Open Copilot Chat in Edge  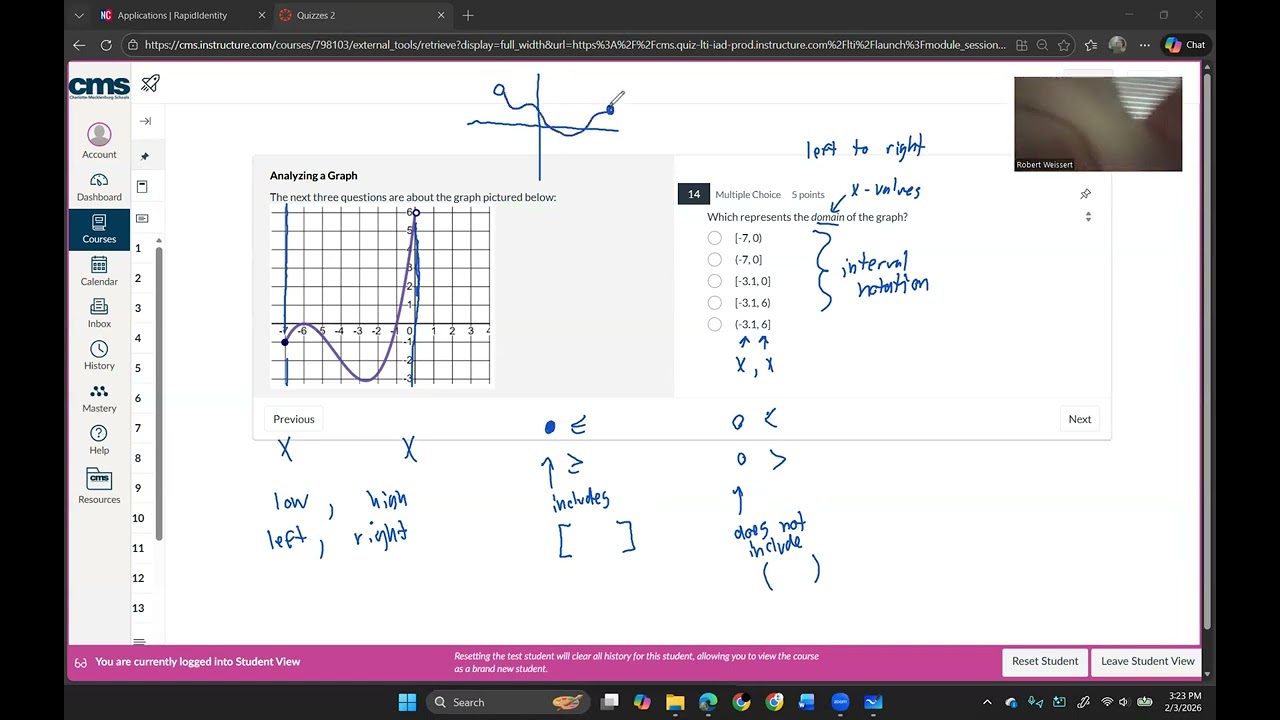click(x=1185, y=45)
